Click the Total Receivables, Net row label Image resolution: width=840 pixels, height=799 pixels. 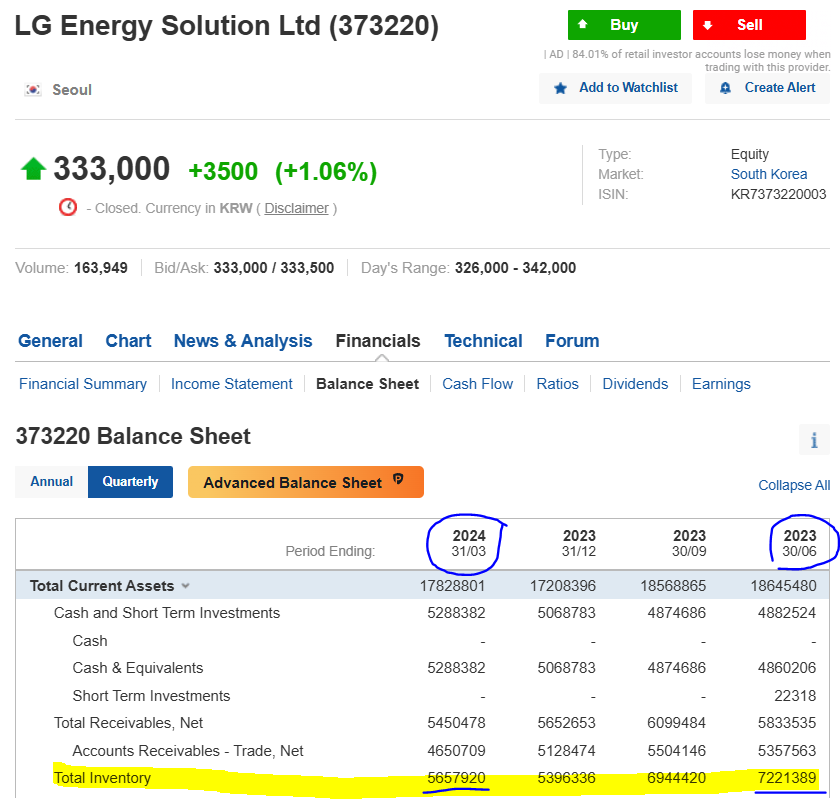tap(128, 723)
